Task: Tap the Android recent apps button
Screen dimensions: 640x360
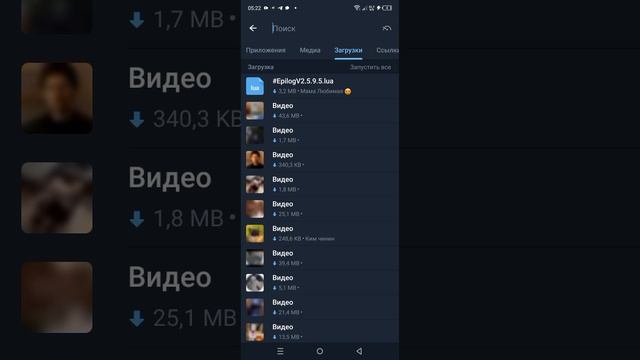Action: pyautogui.click(x=280, y=351)
